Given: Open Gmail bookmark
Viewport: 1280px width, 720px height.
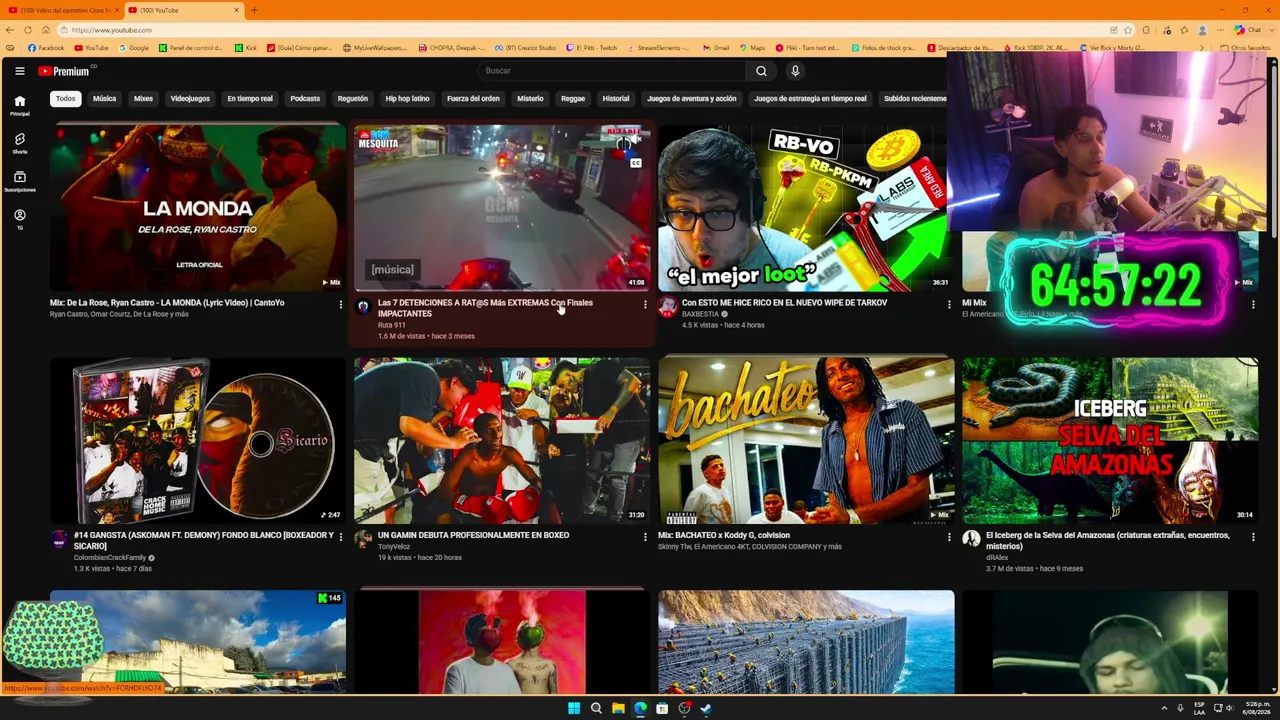Looking at the screenshot, I should 715,48.
